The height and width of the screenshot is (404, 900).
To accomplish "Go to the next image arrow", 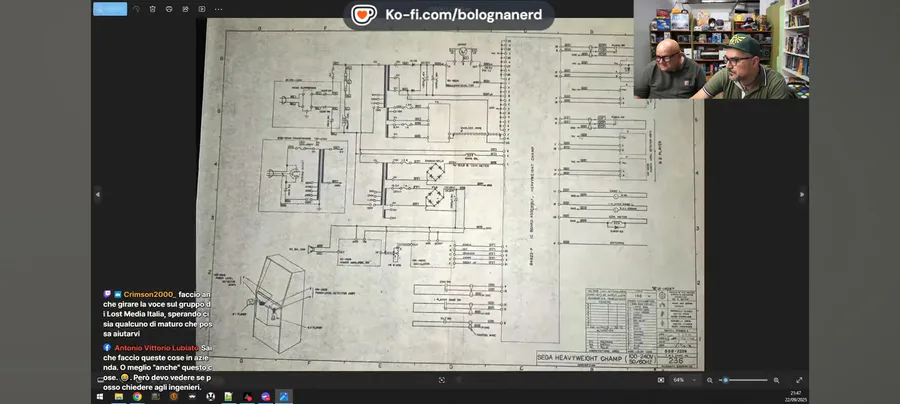I will [x=802, y=195].
